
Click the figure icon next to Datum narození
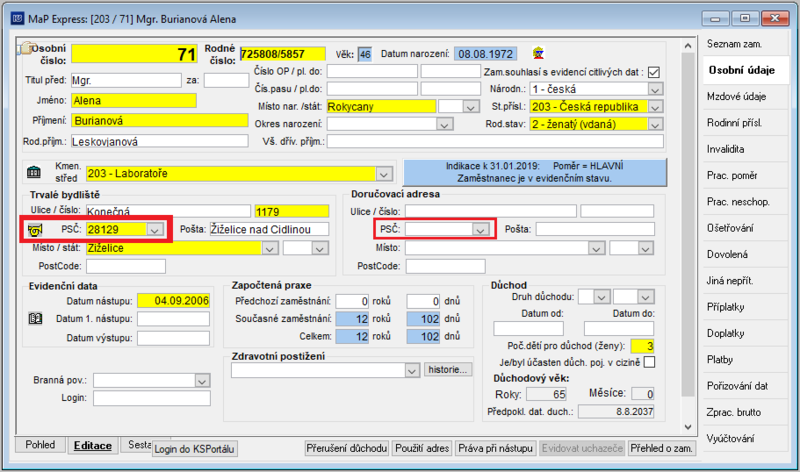pyautogui.click(x=538, y=53)
